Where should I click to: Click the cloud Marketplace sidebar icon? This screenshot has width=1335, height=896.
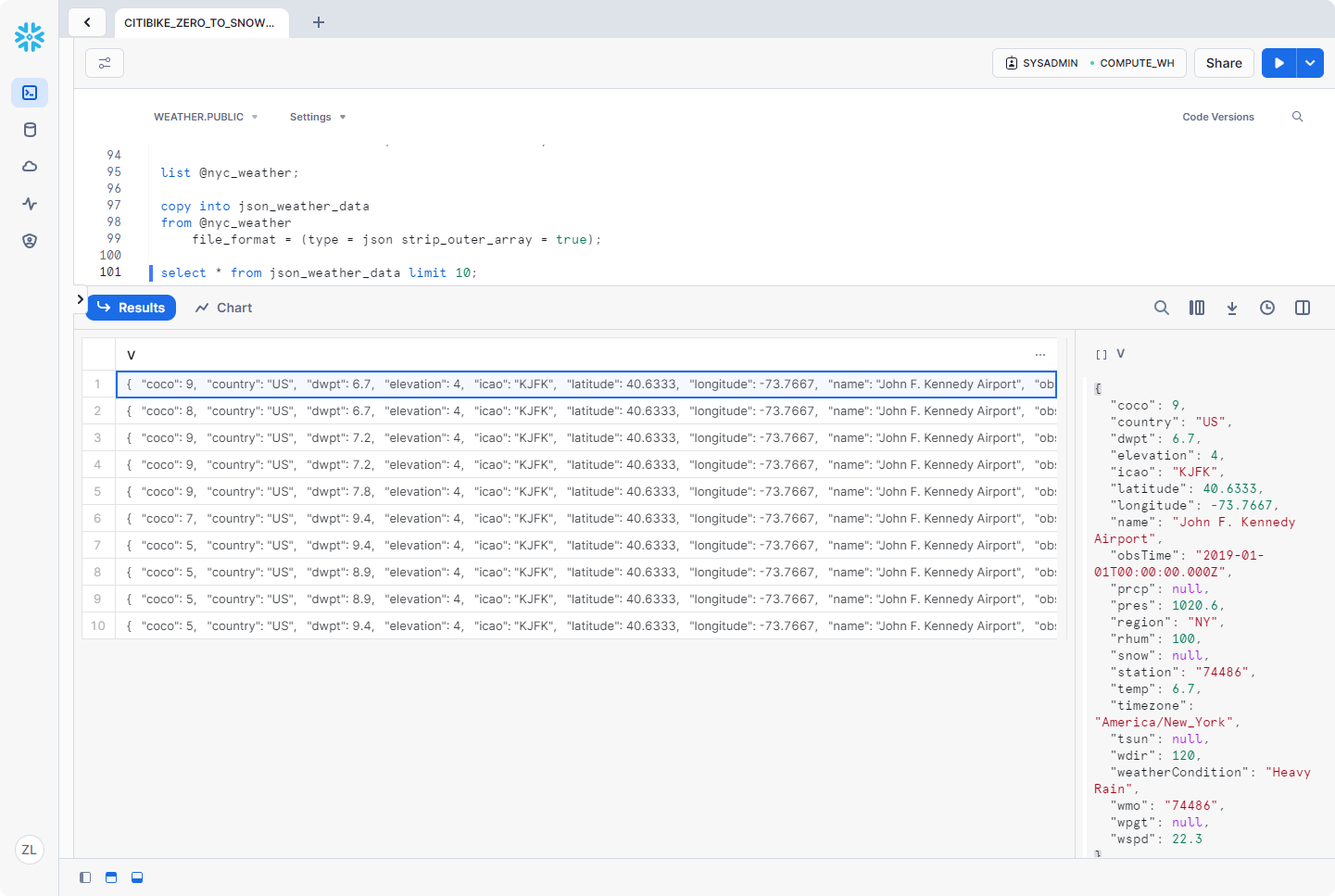[30, 167]
